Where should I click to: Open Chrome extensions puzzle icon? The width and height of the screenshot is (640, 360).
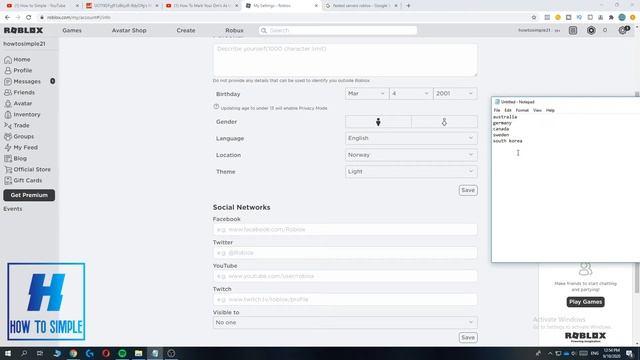point(611,18)
